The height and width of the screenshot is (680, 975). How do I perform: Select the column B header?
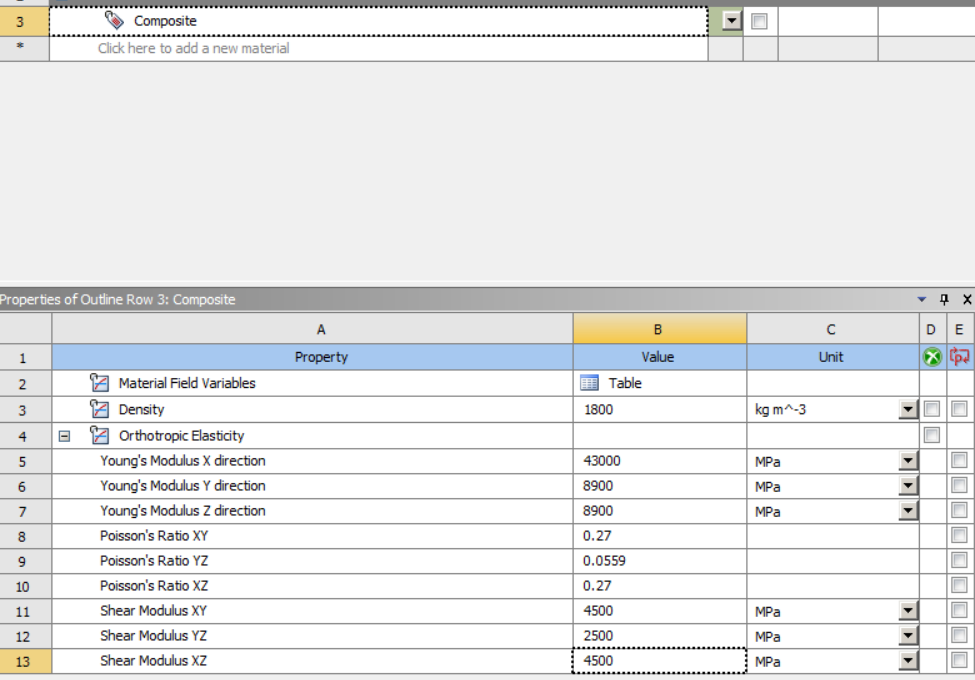coord(659,329)
